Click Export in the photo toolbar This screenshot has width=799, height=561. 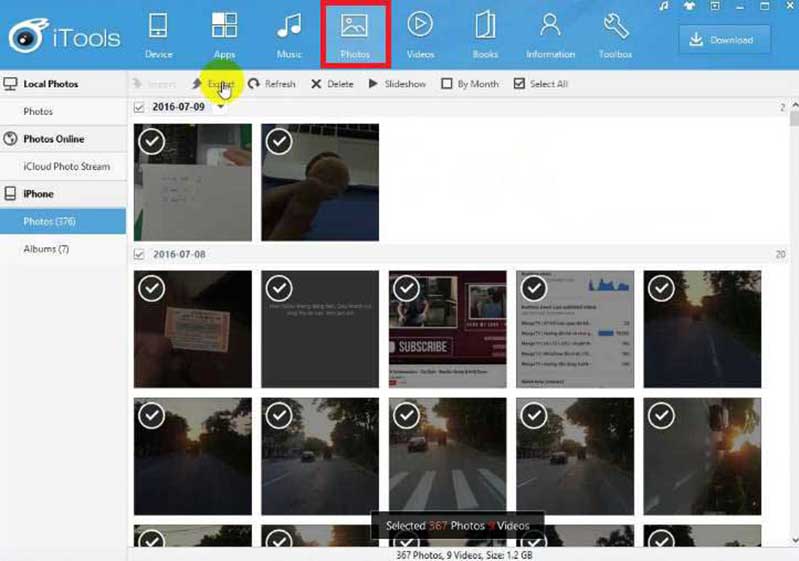[x=214, y=84]
